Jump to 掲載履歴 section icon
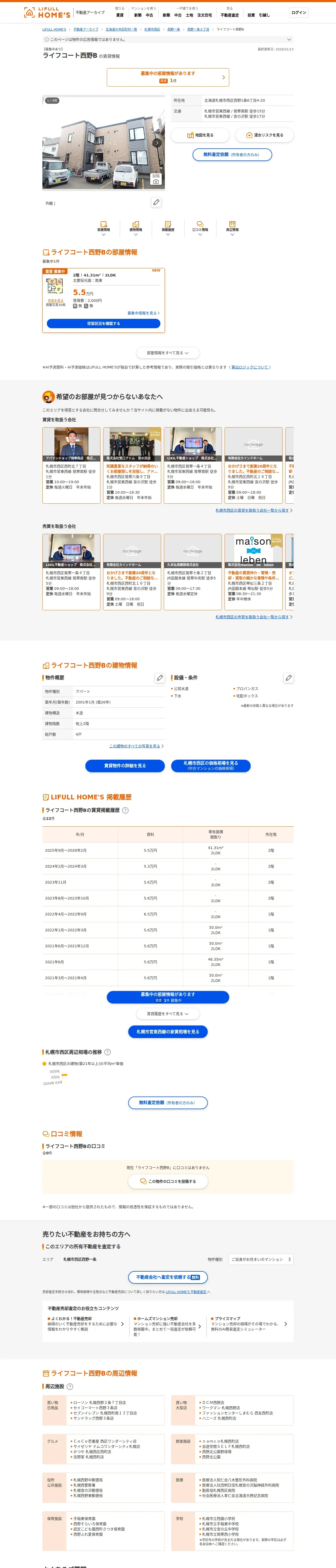The image size is (336, 1568). [x=168, y=228]
